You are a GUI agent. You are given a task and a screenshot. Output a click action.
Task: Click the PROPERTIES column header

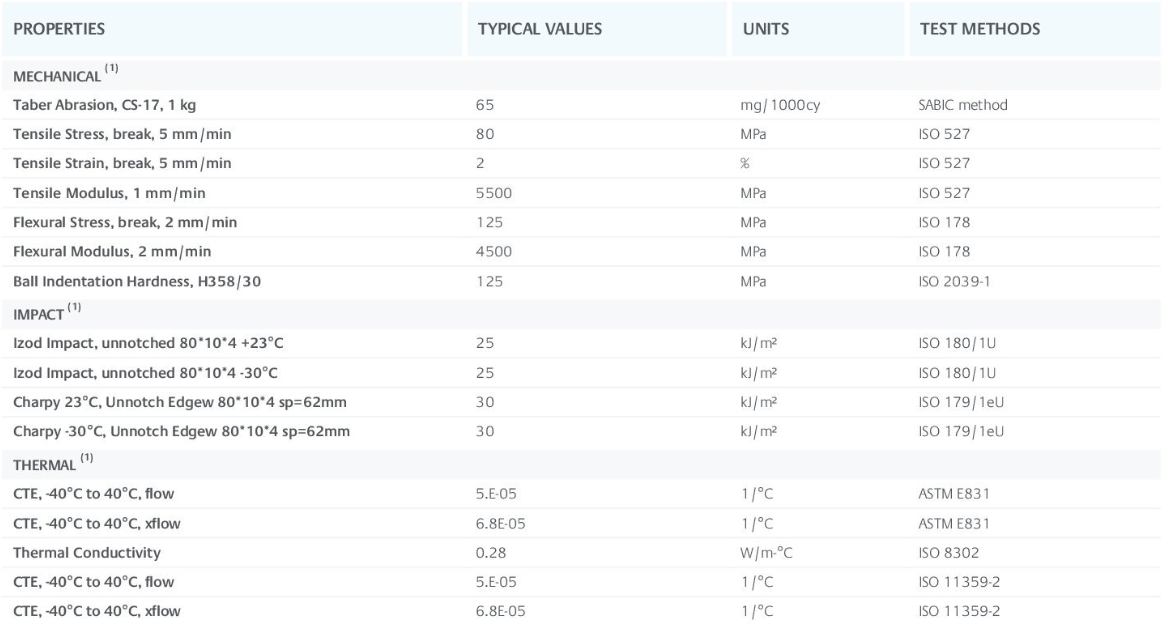pyautogui.click(x=59, y=29)
